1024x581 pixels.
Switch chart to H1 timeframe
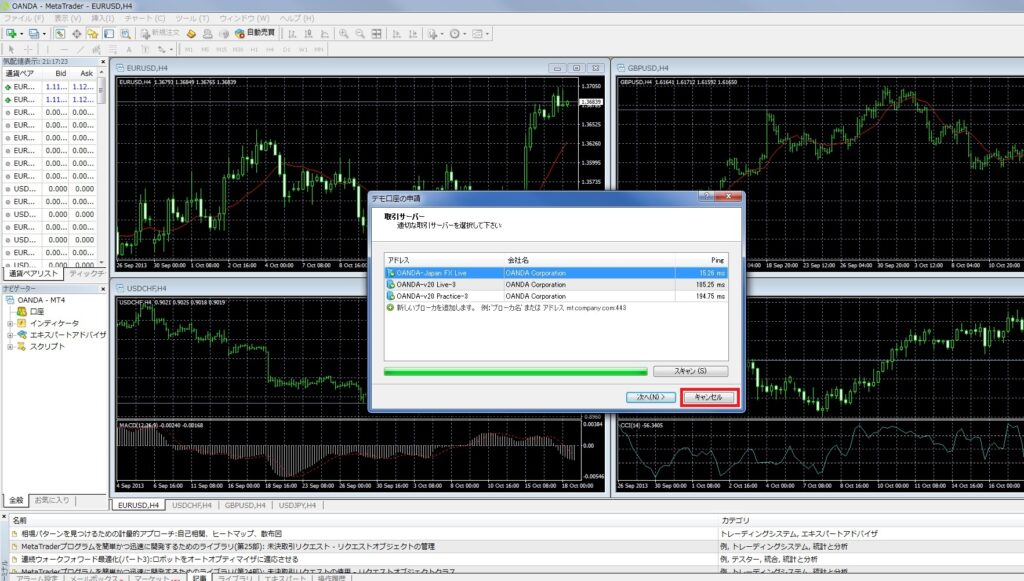click(x=254, y=50)
